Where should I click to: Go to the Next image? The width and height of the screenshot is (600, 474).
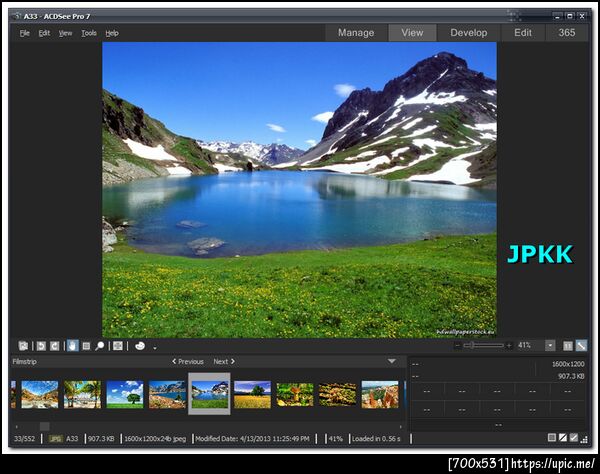(x=224, y=362)
